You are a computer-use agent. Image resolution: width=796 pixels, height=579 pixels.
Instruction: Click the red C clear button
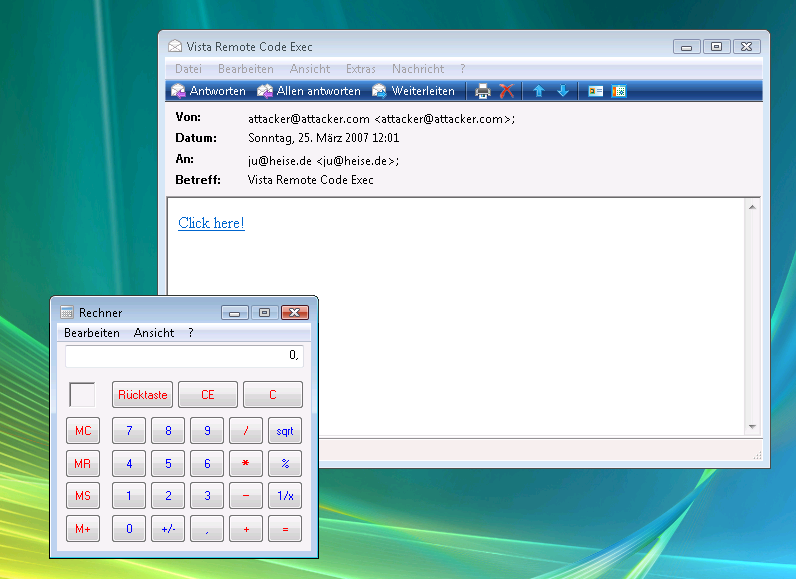pyautogui.click(x=273, y=395)
